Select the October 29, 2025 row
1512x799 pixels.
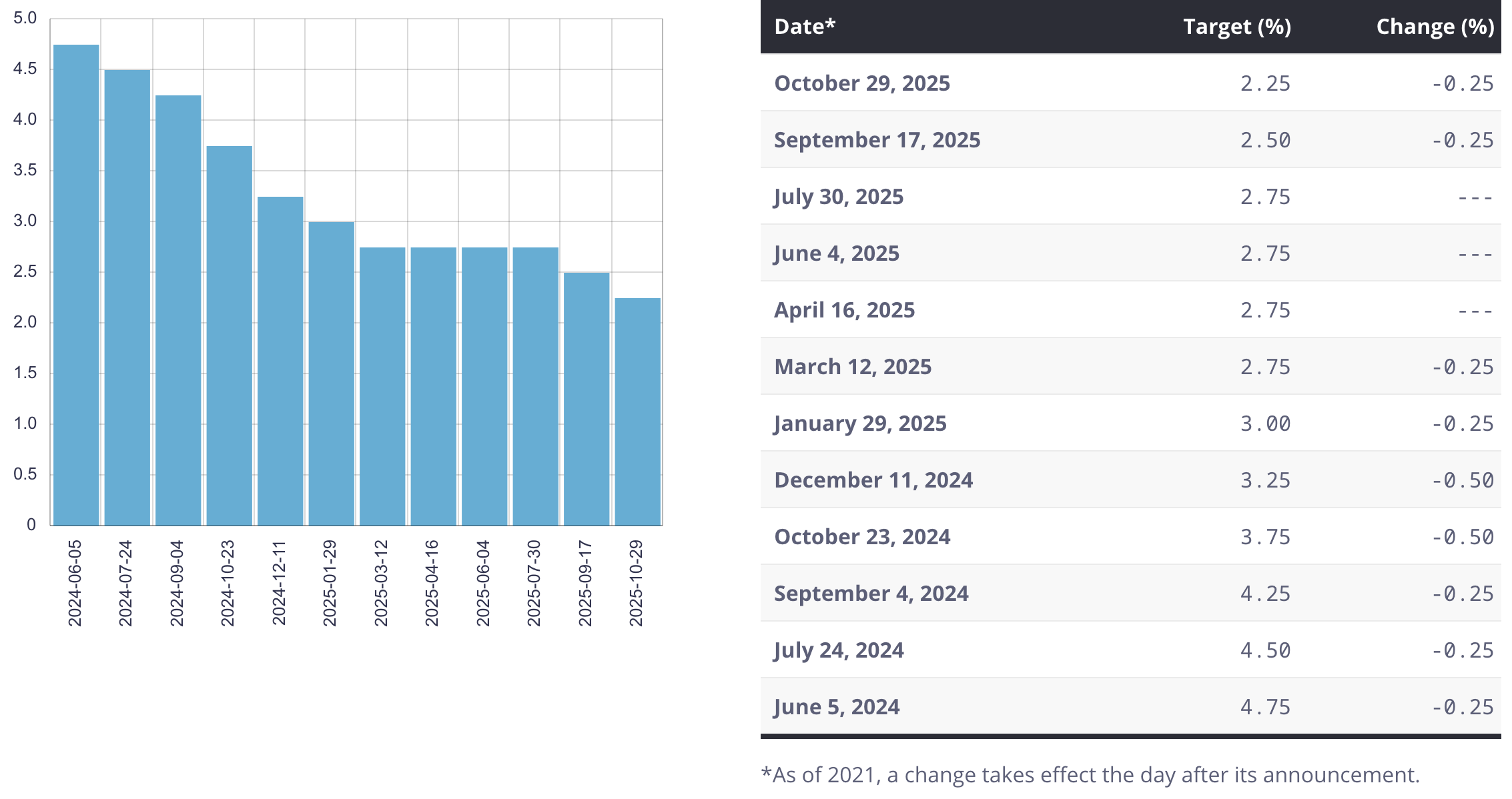tap(862, 83)
